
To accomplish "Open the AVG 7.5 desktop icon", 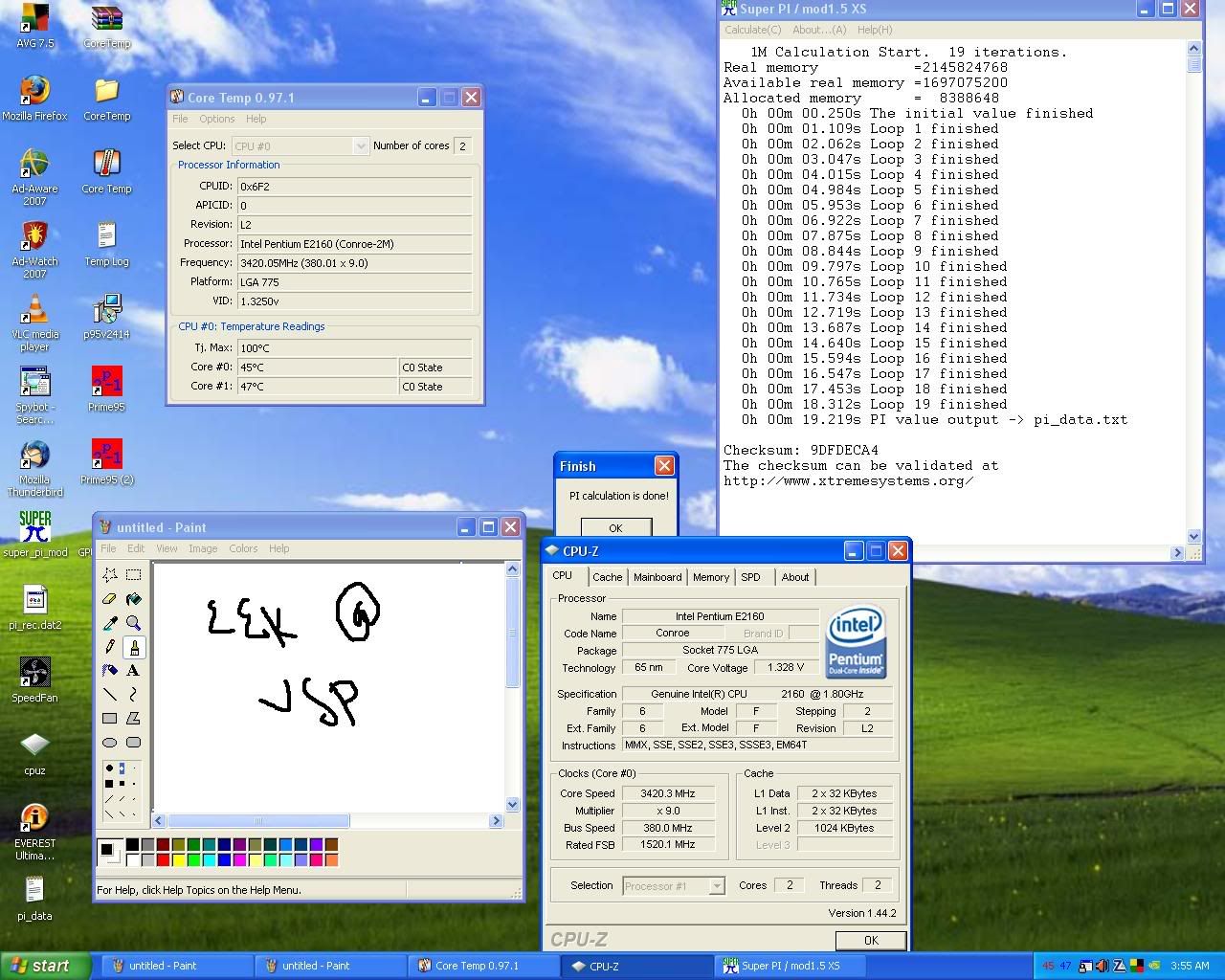I will coord(34,26).
